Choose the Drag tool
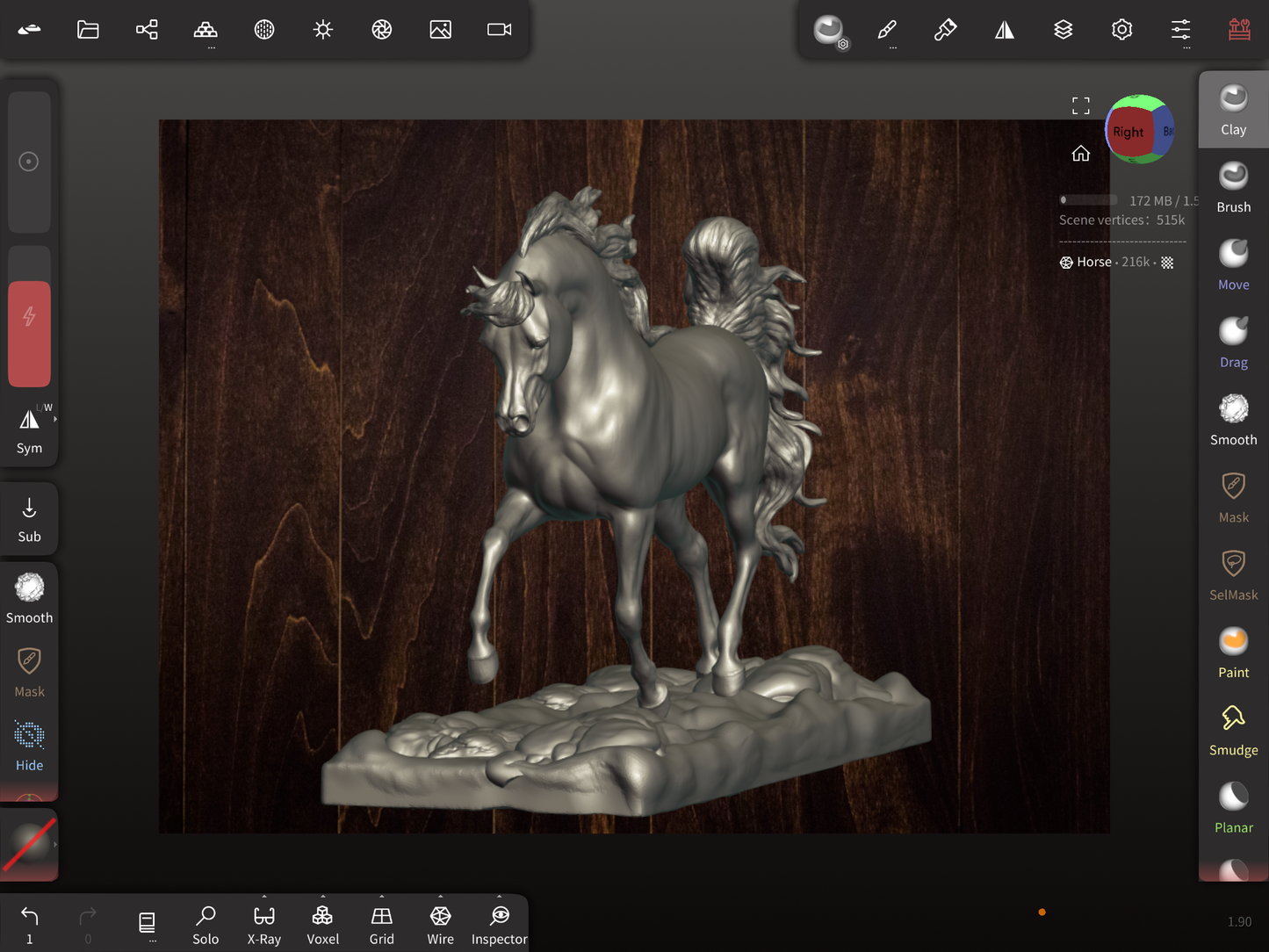Viewport: 1269px width, 952px height. click(x=1233, y=343)
